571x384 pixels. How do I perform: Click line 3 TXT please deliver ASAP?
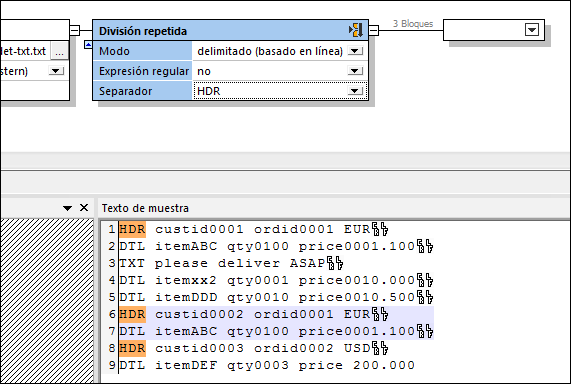click(x=222, y=263)
